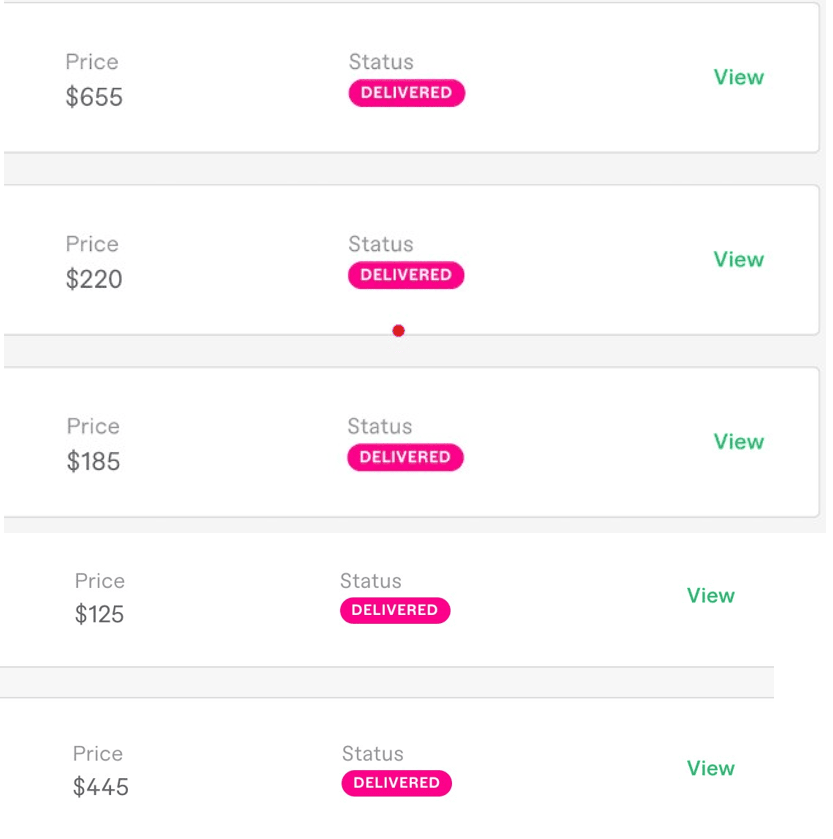Screen dimensions: 833x839
Task: Click the Price label above $655
Action: click(92, 62)
